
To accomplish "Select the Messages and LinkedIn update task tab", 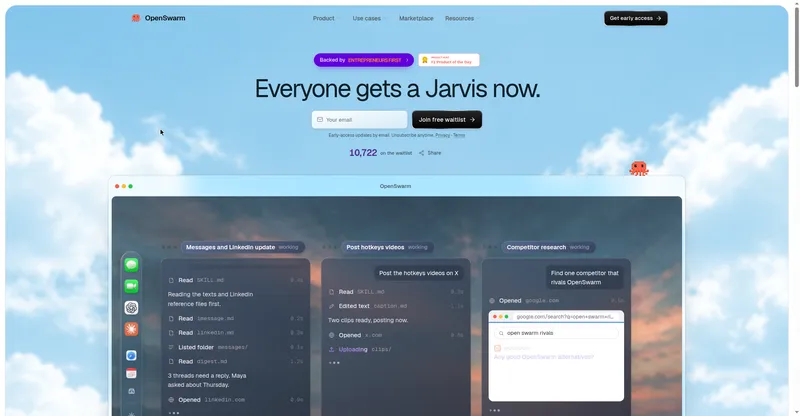I will 243,247.
